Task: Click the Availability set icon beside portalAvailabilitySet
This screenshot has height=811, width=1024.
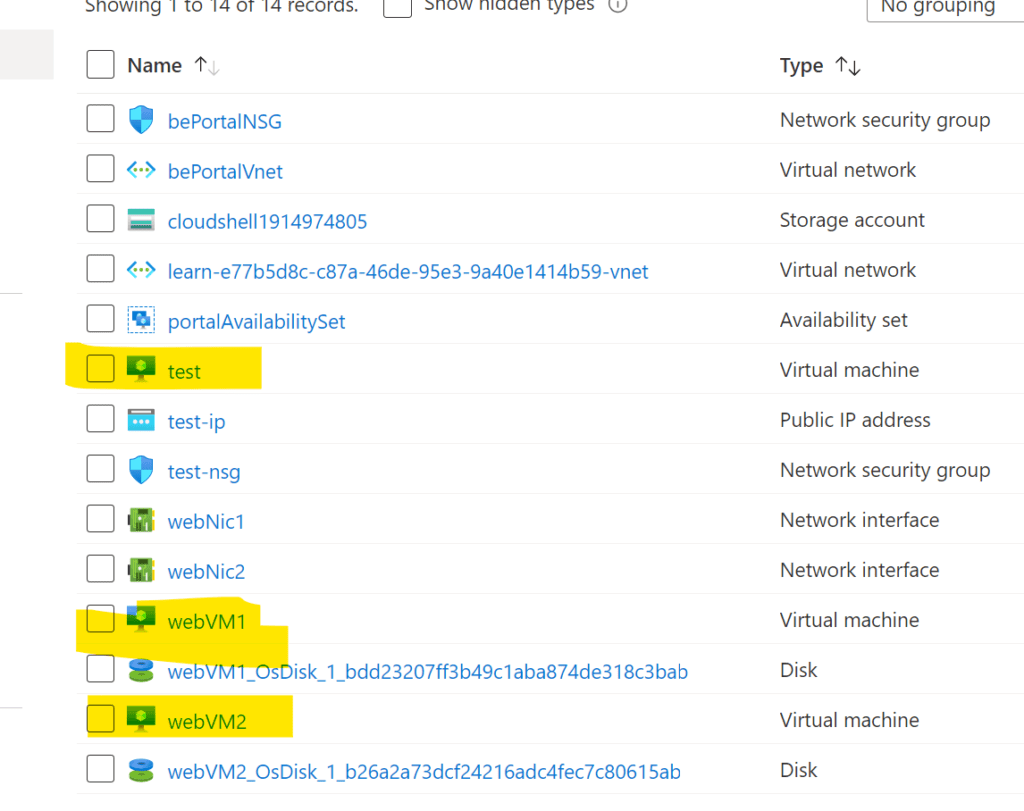Action: click(x=141, y=319)
